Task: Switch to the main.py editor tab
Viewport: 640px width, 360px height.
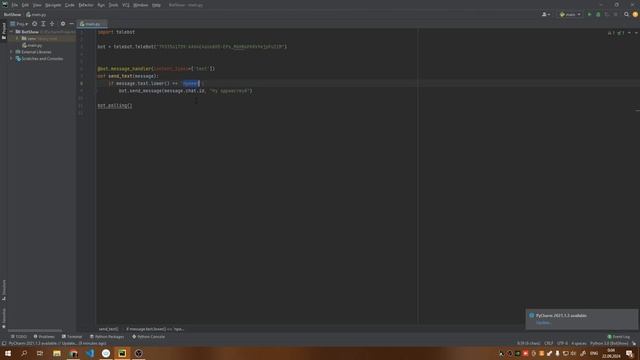Action: click(92, 24)
